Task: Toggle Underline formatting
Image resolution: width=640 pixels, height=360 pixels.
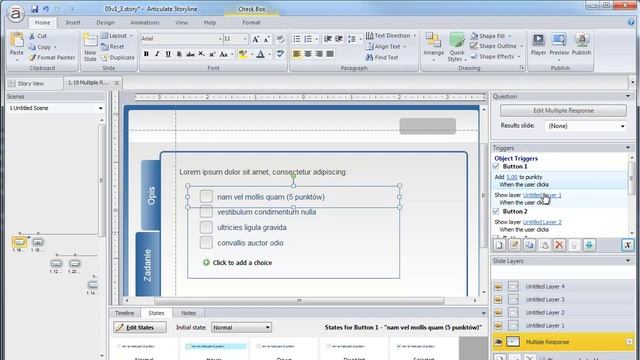Action: pos(168,54)
